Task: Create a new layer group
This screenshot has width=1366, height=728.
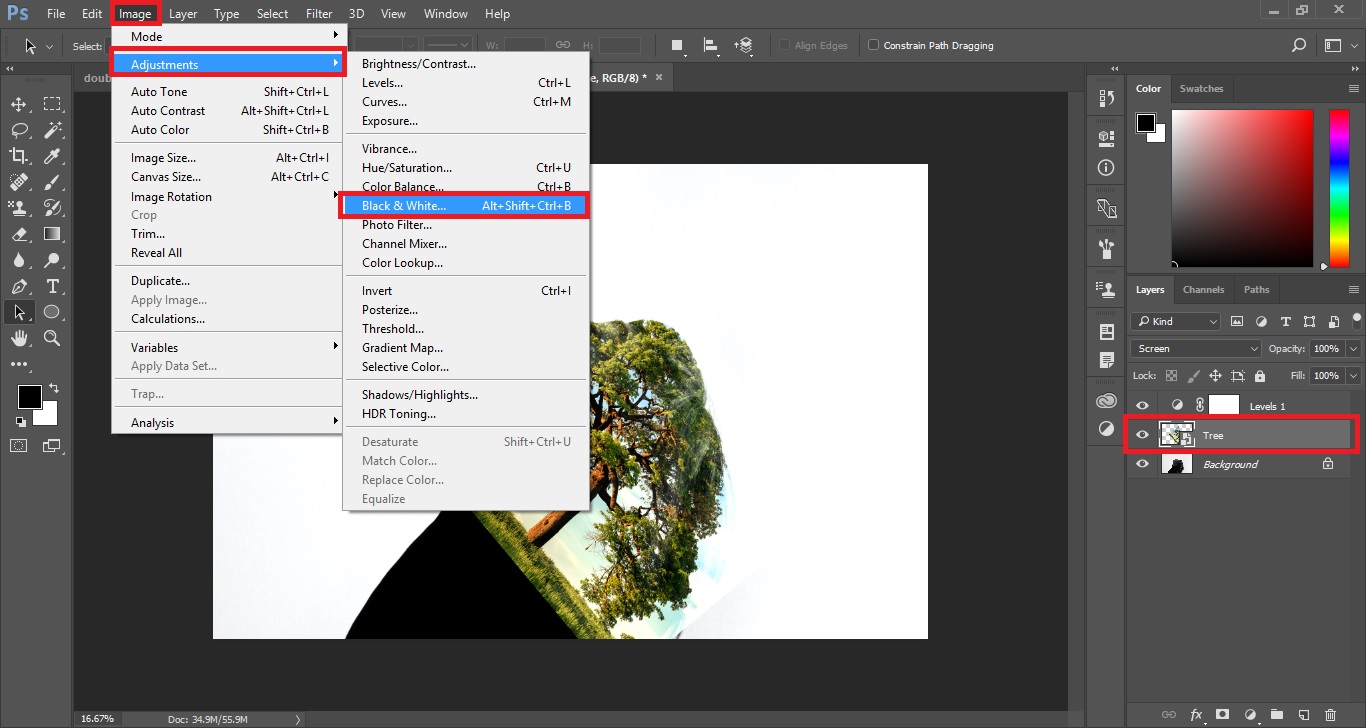Action: 1277,715
